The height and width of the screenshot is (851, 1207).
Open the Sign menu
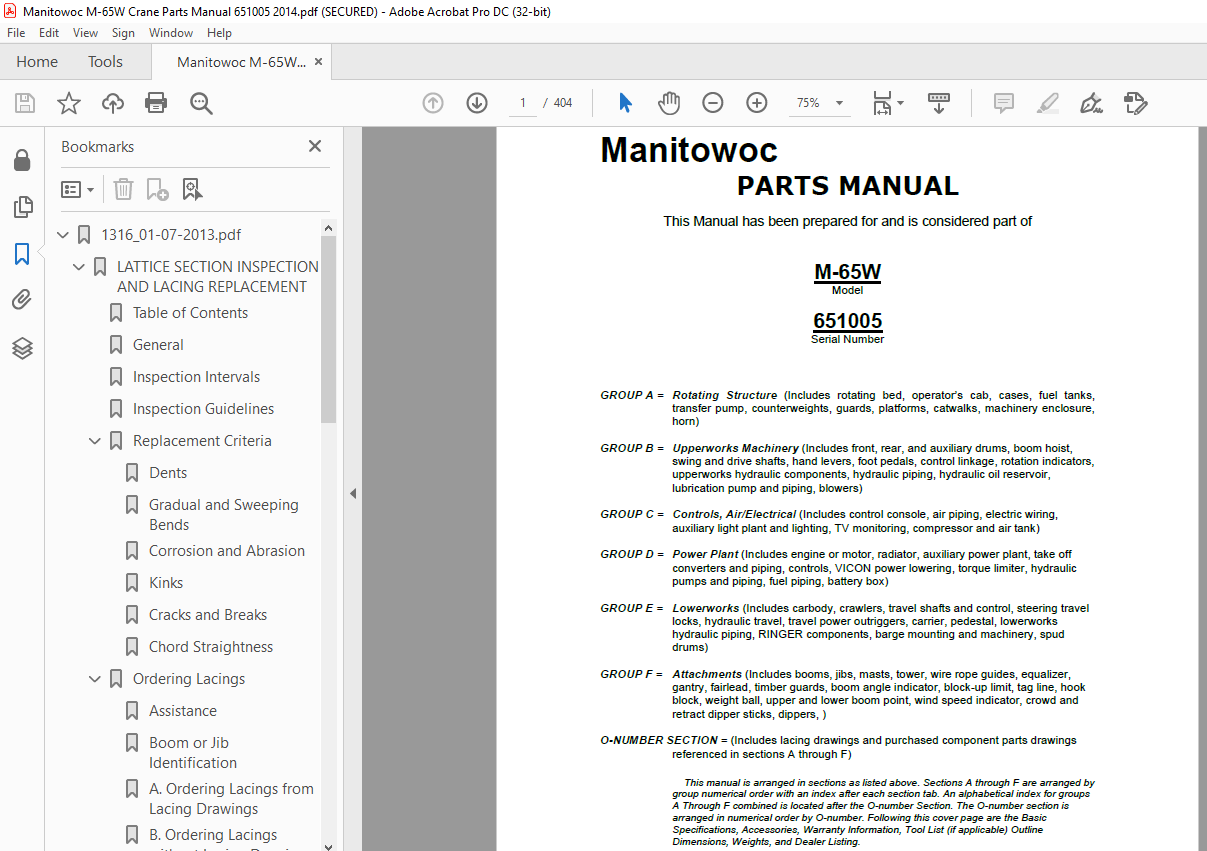tap(123, 33)
